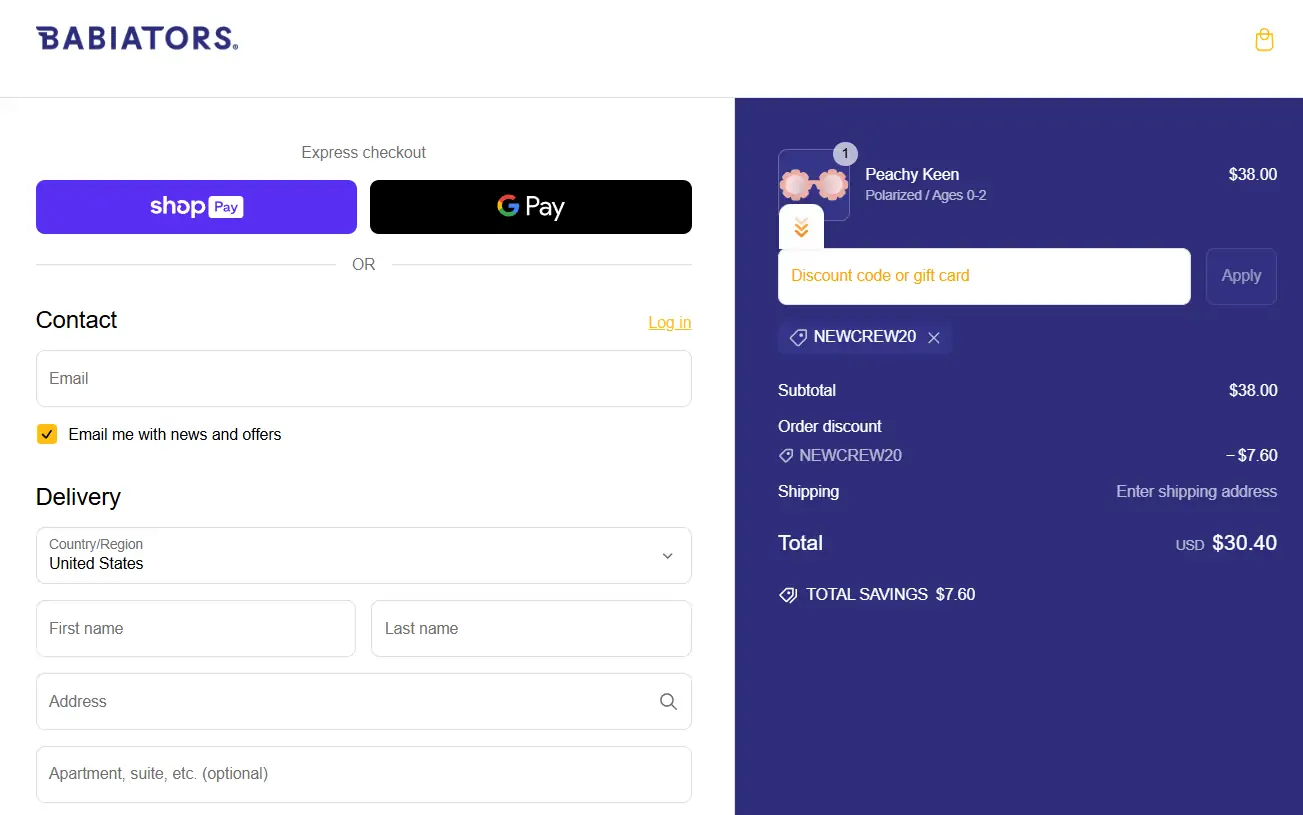Screen dimensions: 1303x815
Task: Click the Polarized / Ages 0-2 variant text
Action: coord(926,195)
